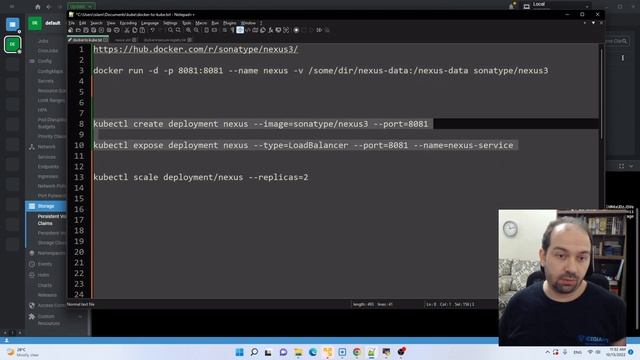Click the Zoom Out icon in Notepad++ toolbar
The height and width of the screenshot is (360, 640).
click(196, 30)
